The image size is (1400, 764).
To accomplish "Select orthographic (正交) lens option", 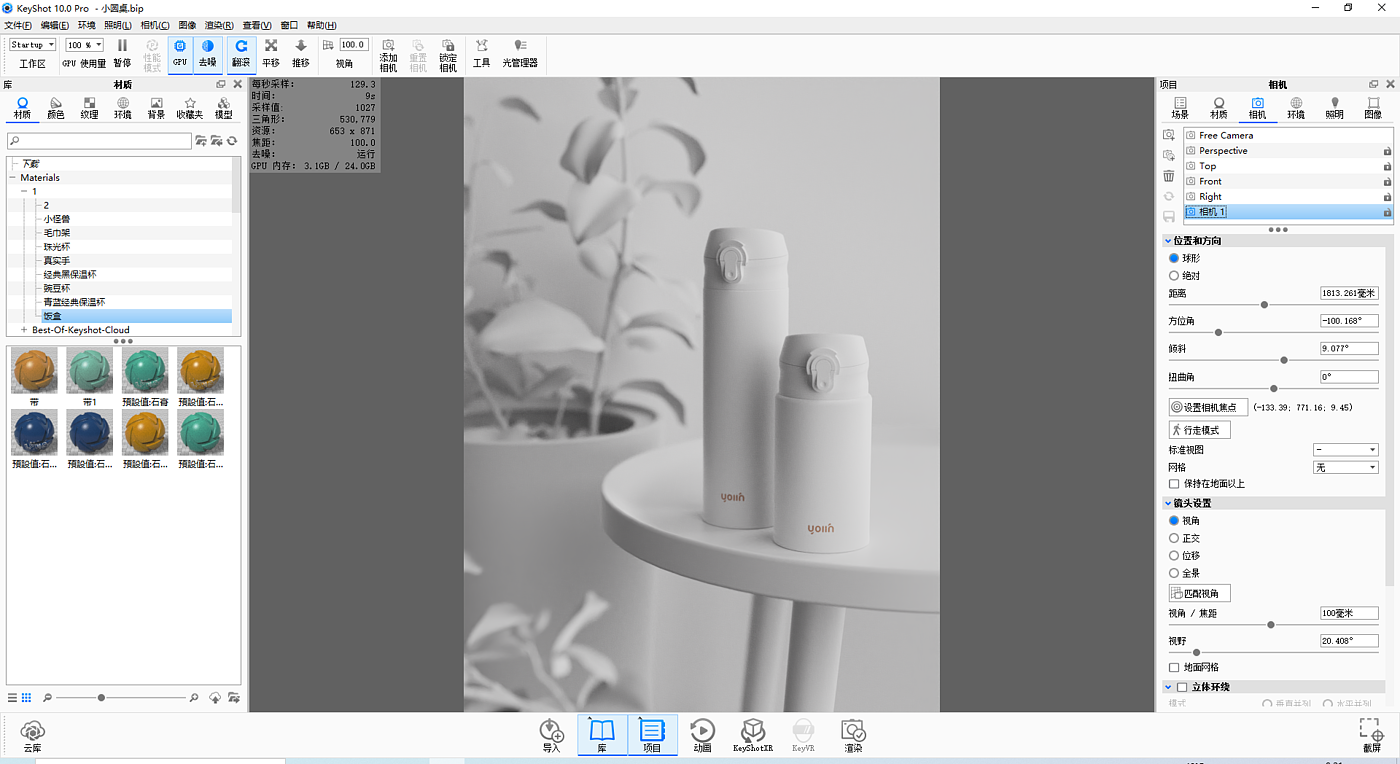I will 1174,538.
